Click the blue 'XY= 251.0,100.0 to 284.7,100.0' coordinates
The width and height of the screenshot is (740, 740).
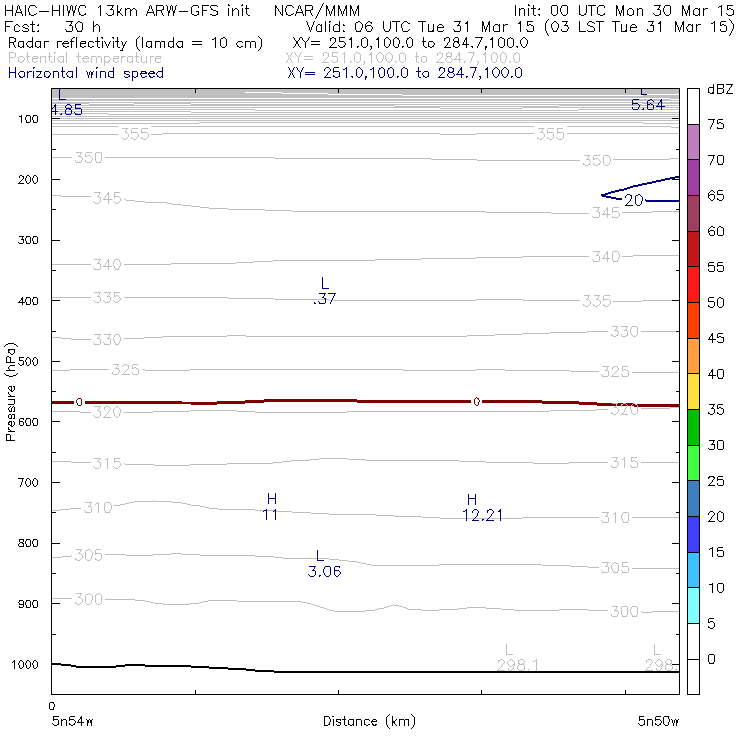click(405, 73)
